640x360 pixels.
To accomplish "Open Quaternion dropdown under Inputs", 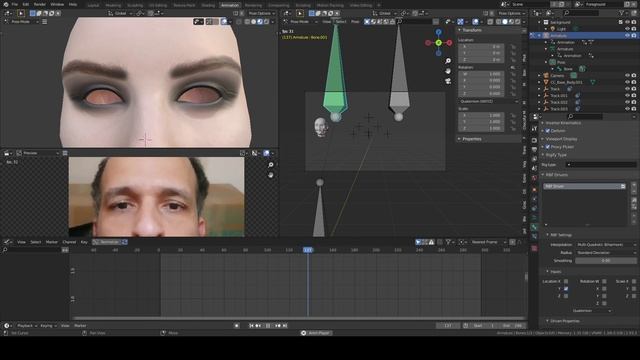I will pos(591,311).
